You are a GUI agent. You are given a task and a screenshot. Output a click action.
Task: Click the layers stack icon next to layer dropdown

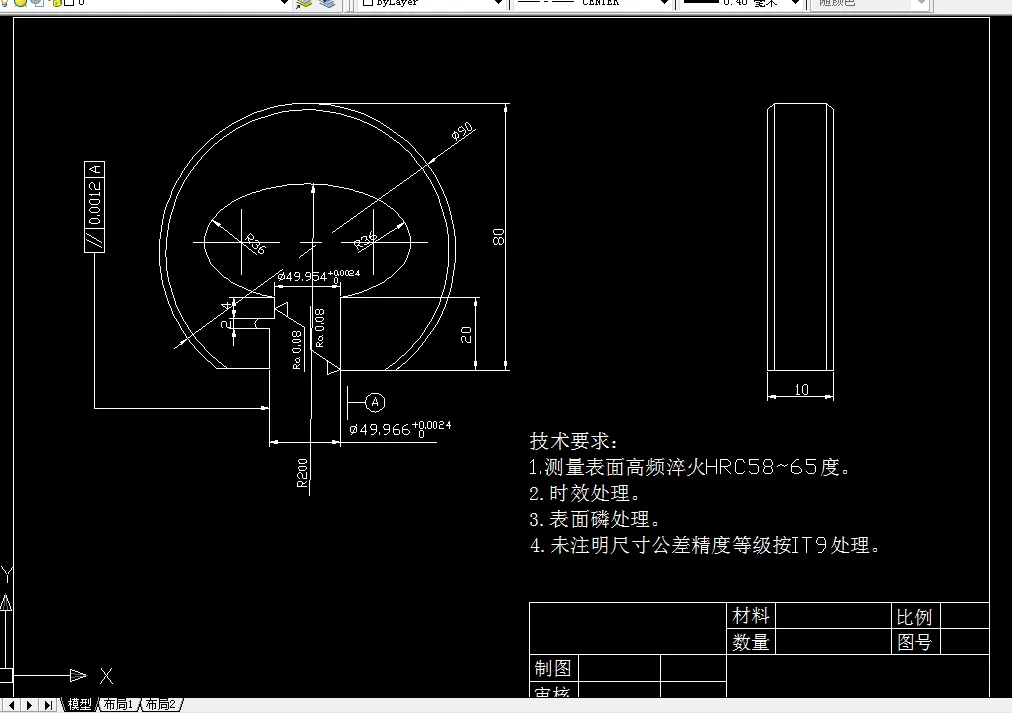point(327,6)
